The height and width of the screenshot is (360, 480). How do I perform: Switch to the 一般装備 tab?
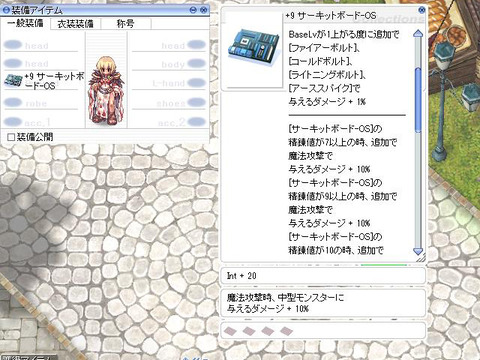[25, 23]
